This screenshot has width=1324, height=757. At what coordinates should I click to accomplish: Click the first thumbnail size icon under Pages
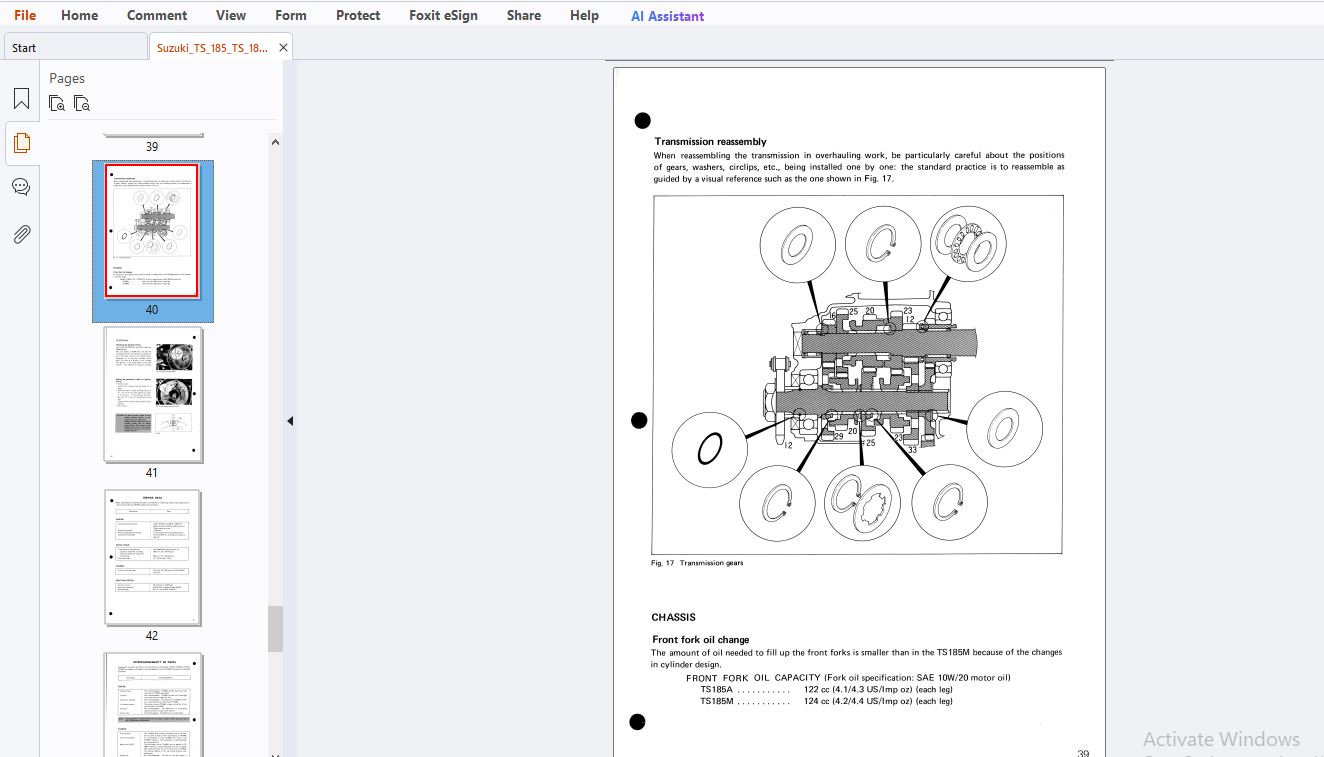(57, 103)
